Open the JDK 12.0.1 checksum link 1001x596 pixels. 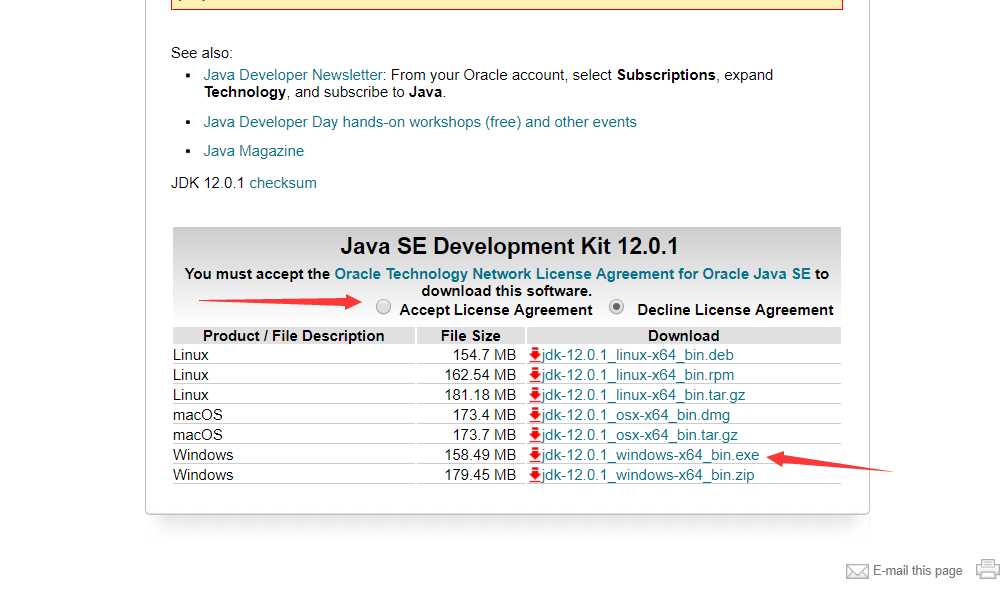click(283, 183)
